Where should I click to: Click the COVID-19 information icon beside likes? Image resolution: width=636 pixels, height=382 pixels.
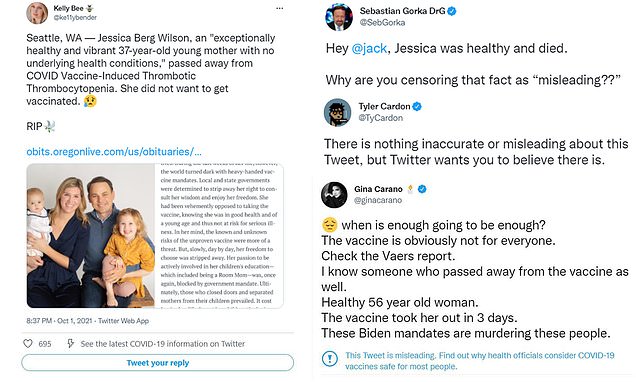(x=71, y=343)
